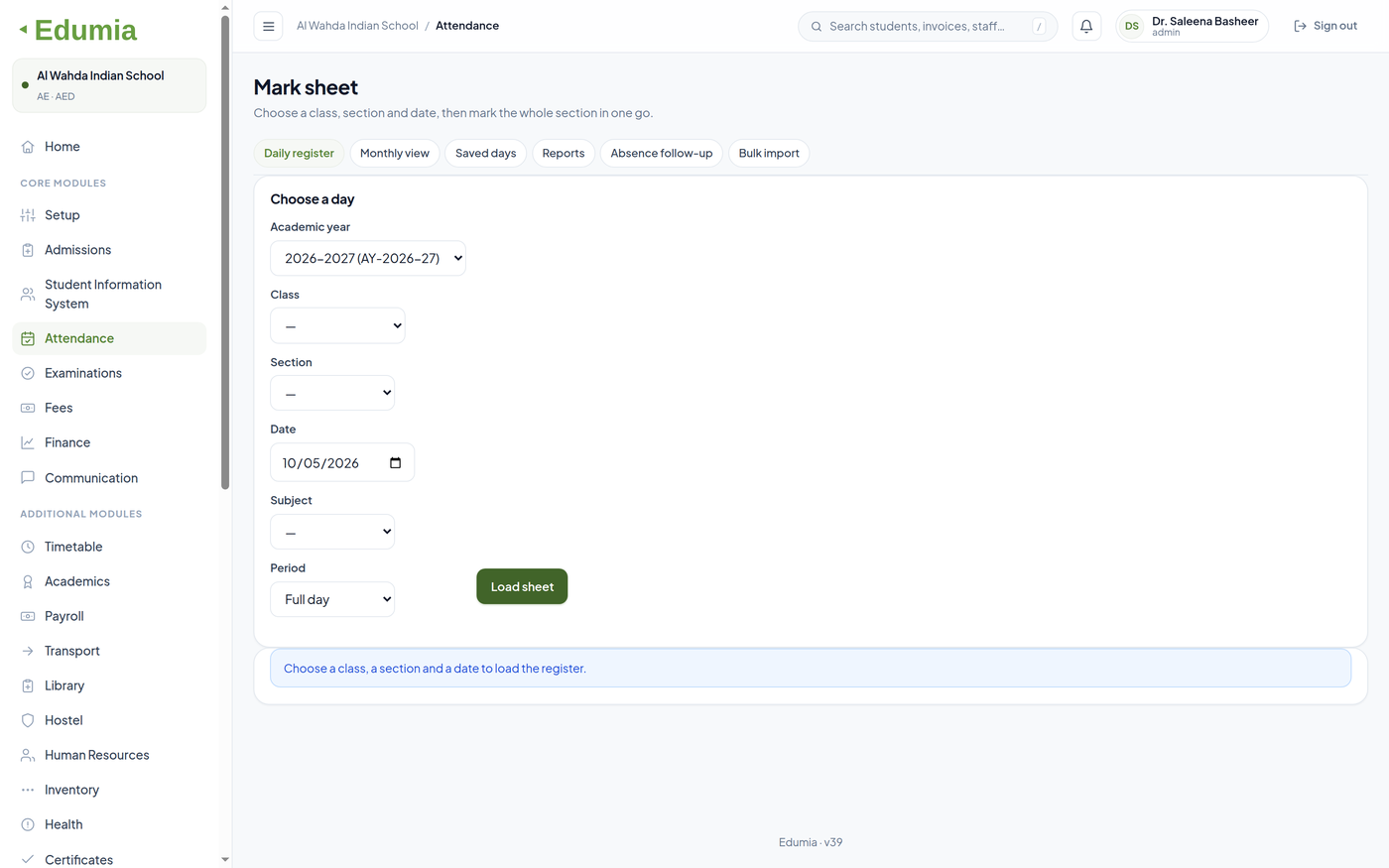
Task: Click the Edumia logo arrow icon
Action: 23,30
